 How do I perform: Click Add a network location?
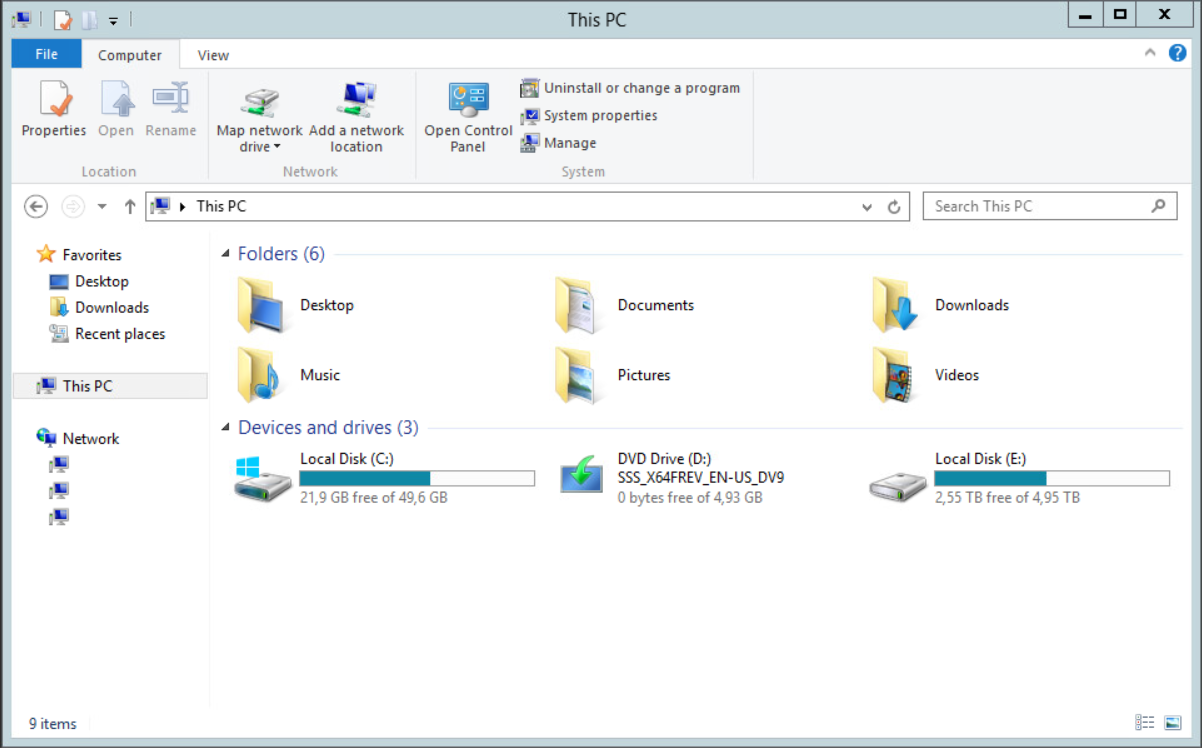pos(357,117)
